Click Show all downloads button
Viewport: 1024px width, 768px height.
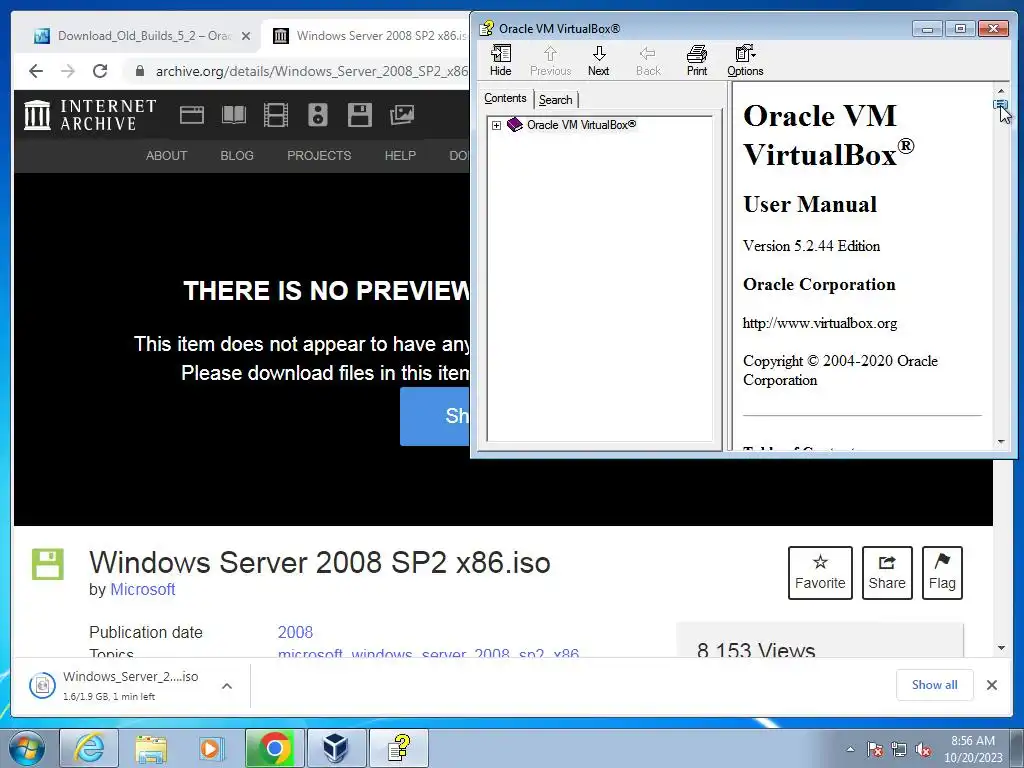(935, 684)
